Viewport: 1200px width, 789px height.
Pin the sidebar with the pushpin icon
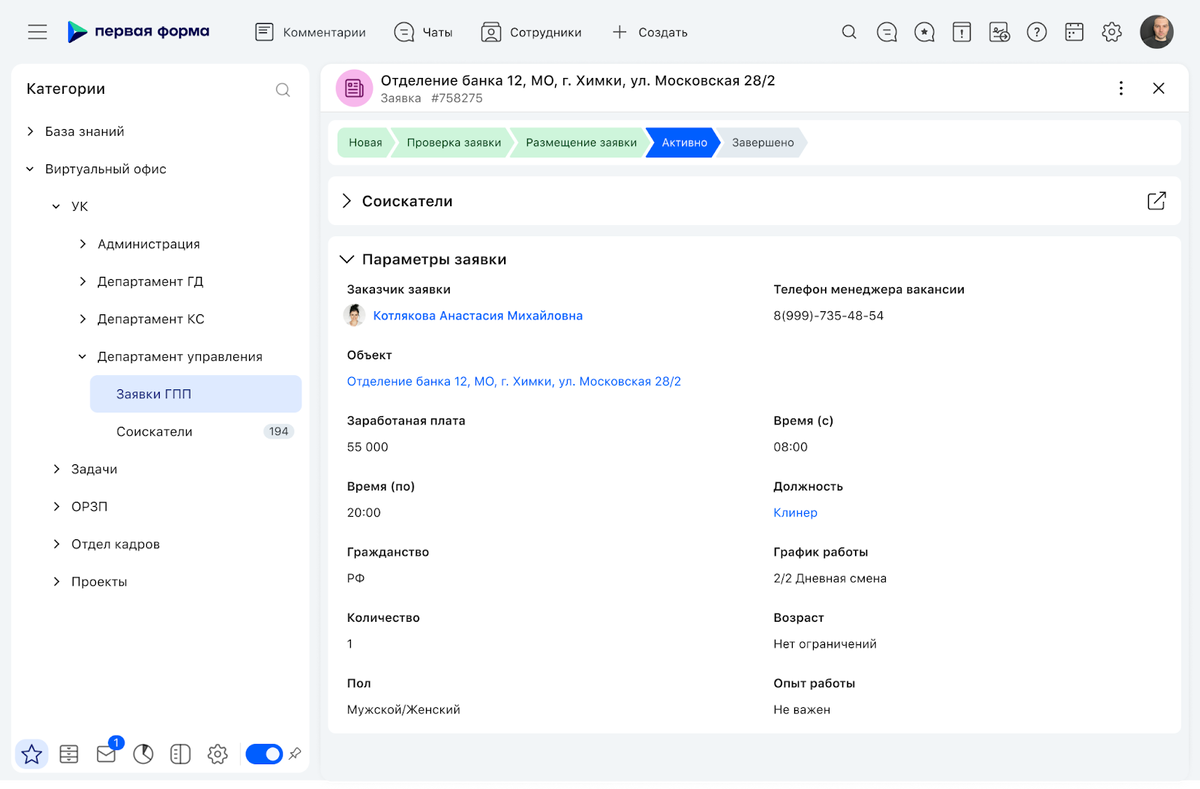click(295, 754)
